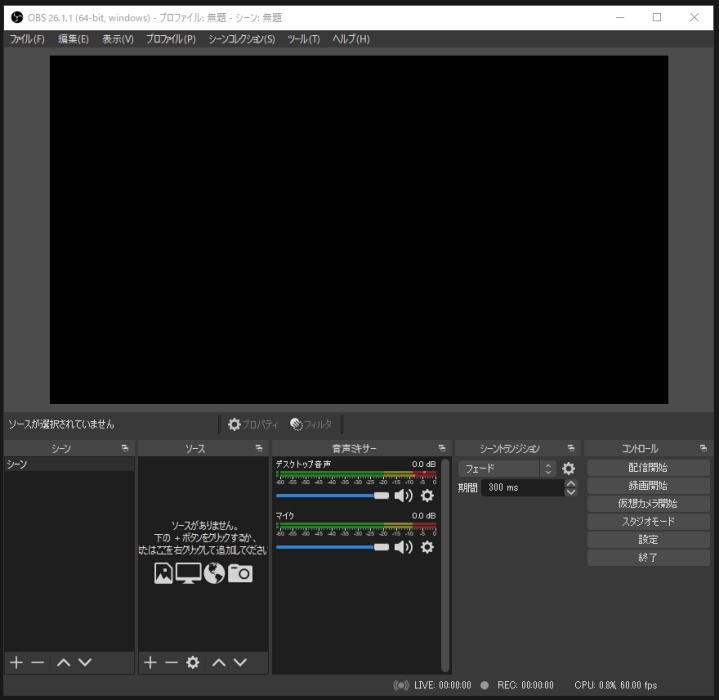
Task: Mute マイク speaker toggle
Action: pyautogui.click(x=404, y=547)
